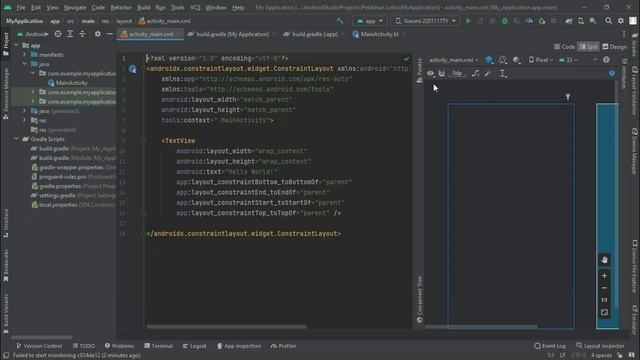Collapse the Gradle Scripts node

(x=16, y=139)
